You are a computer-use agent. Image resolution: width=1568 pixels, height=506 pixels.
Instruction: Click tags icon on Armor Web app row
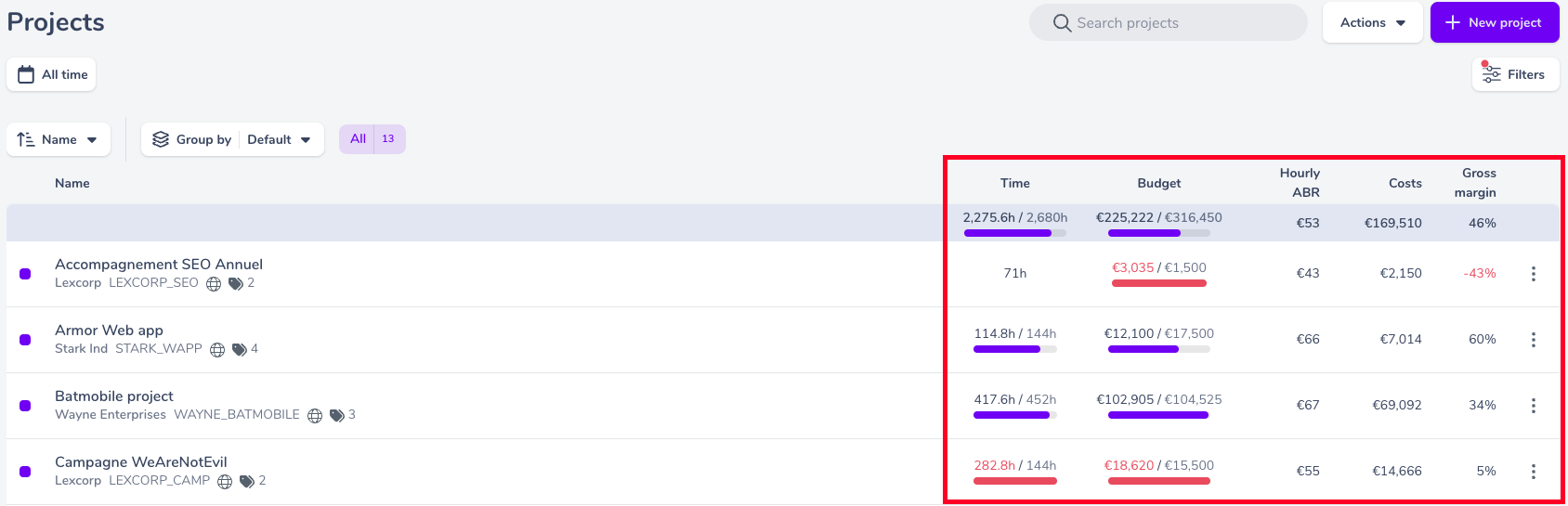(x=240, y=350)
